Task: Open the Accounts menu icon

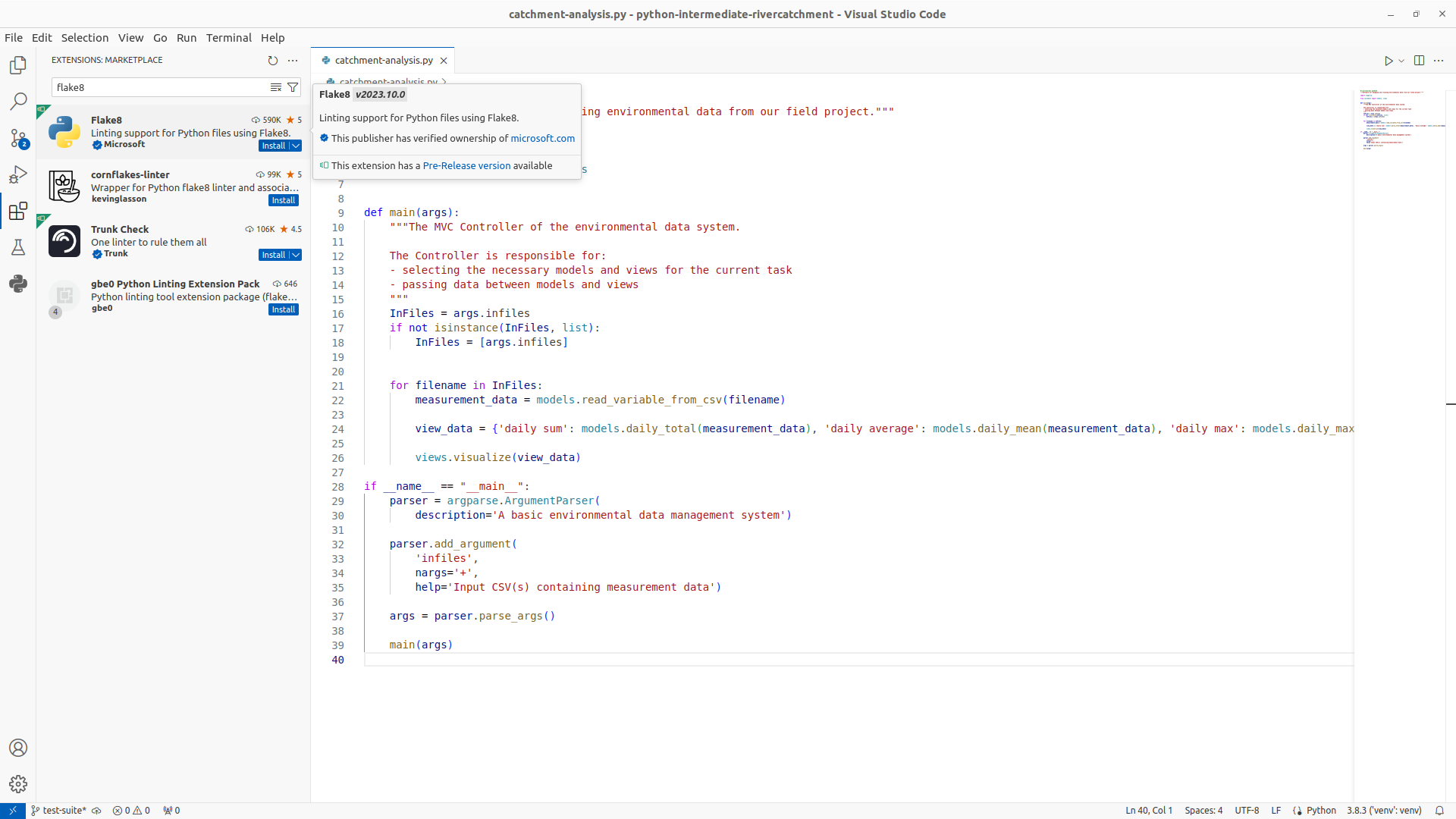Action: tap(18, 748)
